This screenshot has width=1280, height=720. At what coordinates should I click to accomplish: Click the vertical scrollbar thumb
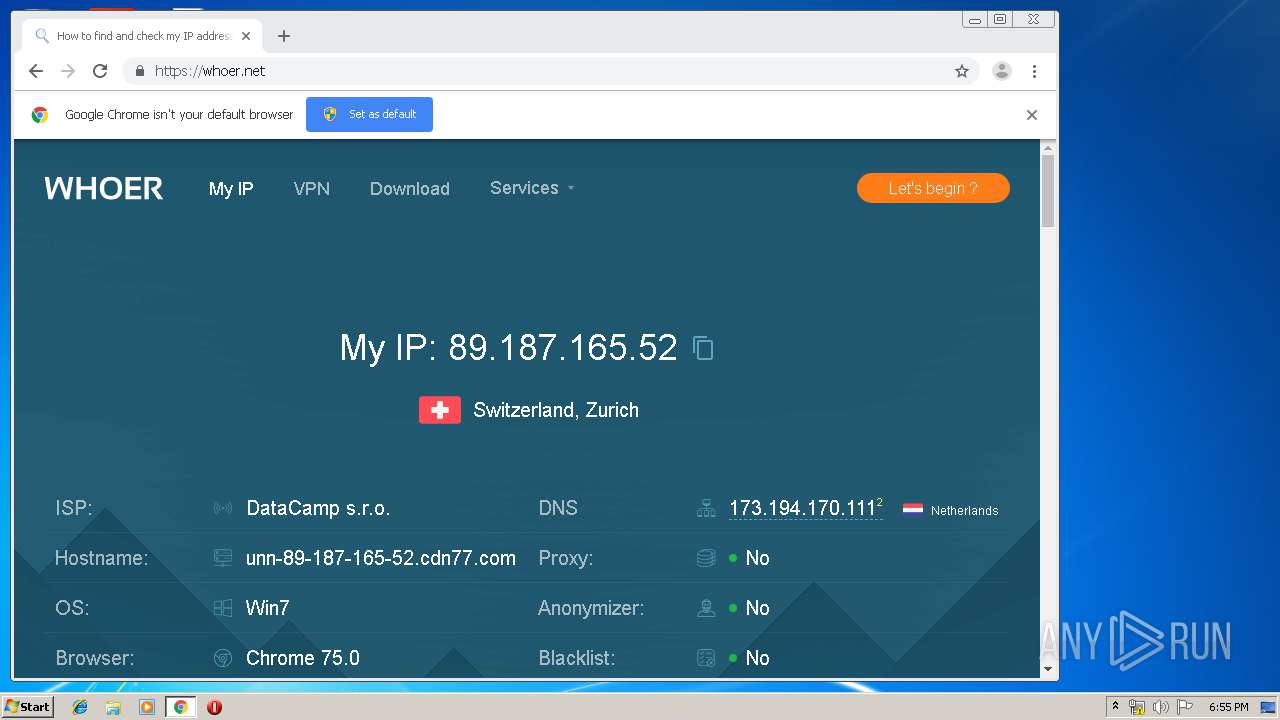[1048, 192]
